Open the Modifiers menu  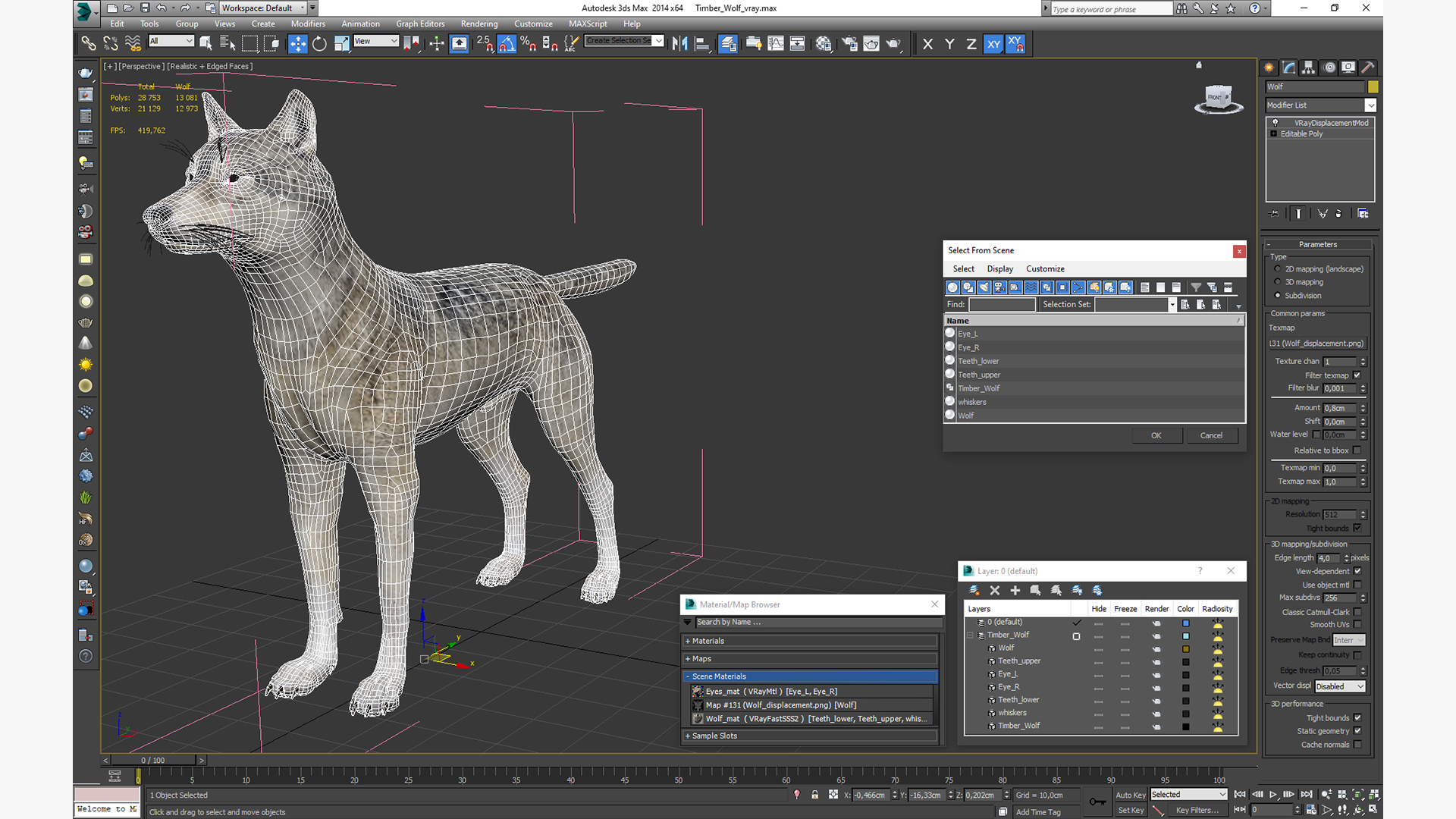point(308,24)
